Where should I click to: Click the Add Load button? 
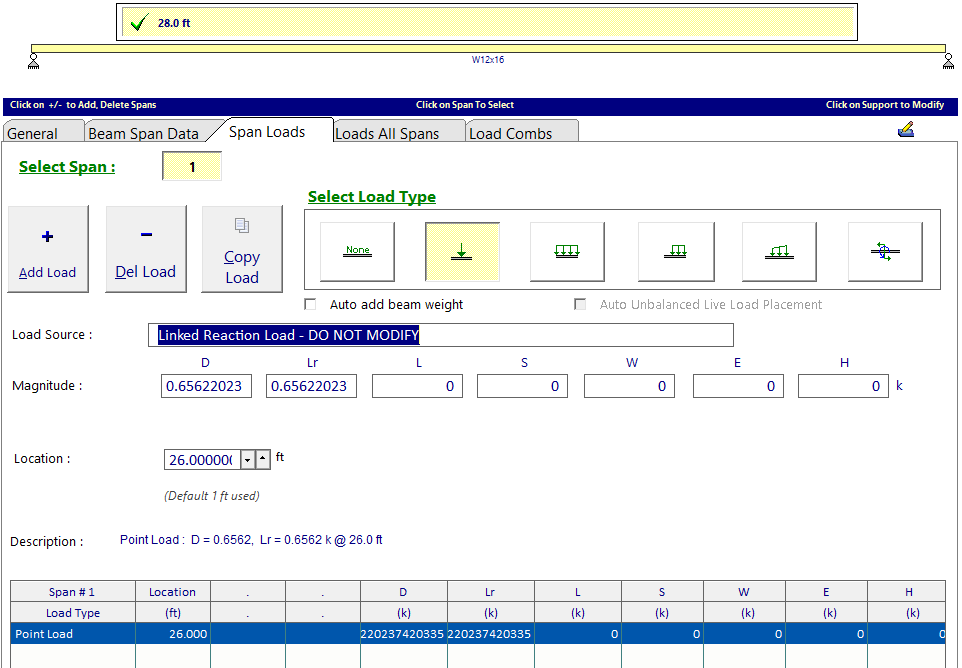tap(48, 249)
